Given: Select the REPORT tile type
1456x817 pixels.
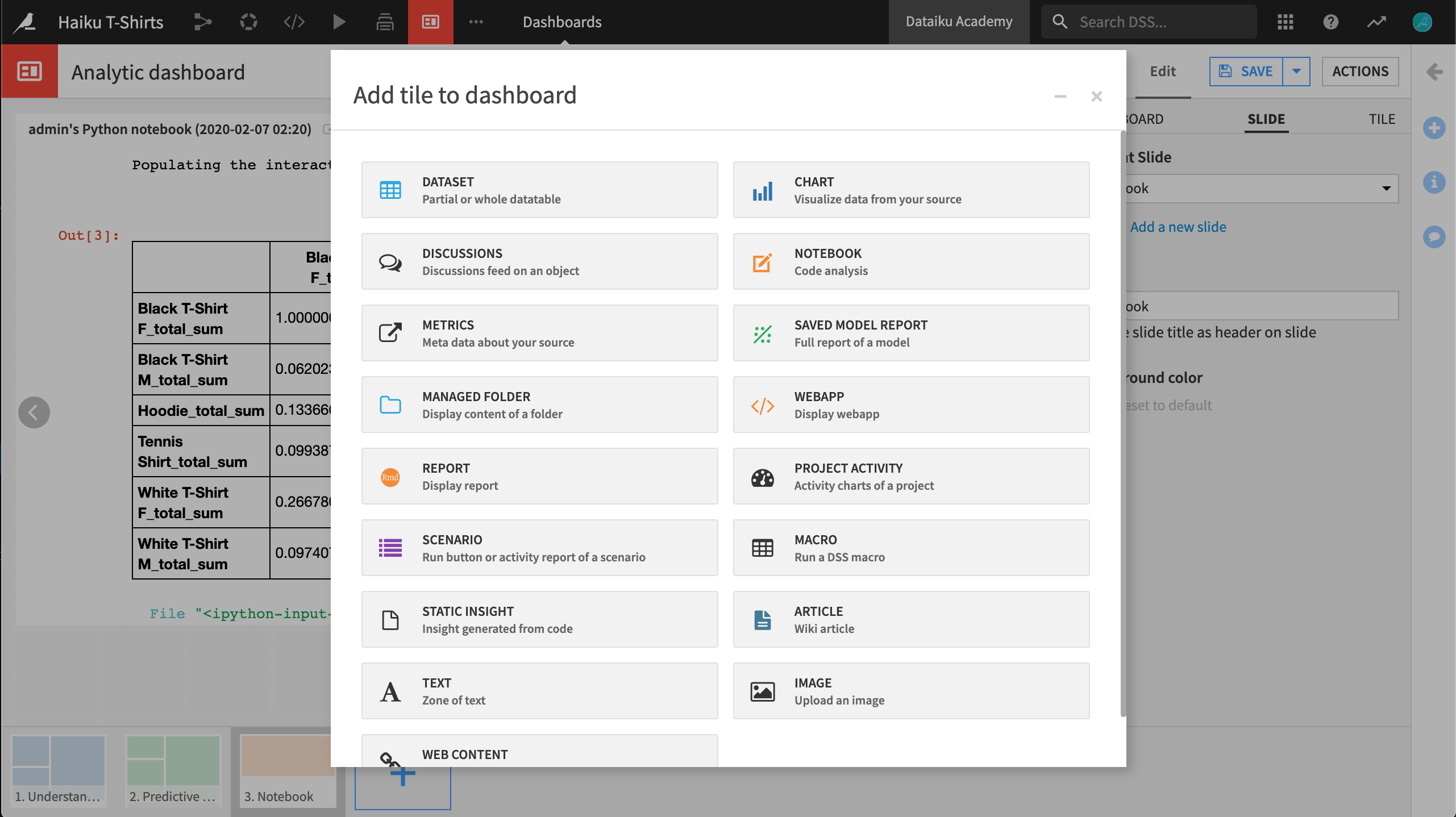Looking at the screenshot, I should pos(539,476).
